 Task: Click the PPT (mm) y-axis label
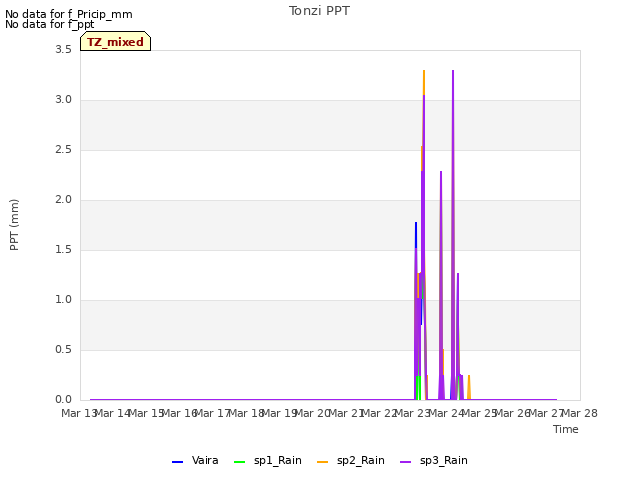pyautogui.click(x=14, y=224)
